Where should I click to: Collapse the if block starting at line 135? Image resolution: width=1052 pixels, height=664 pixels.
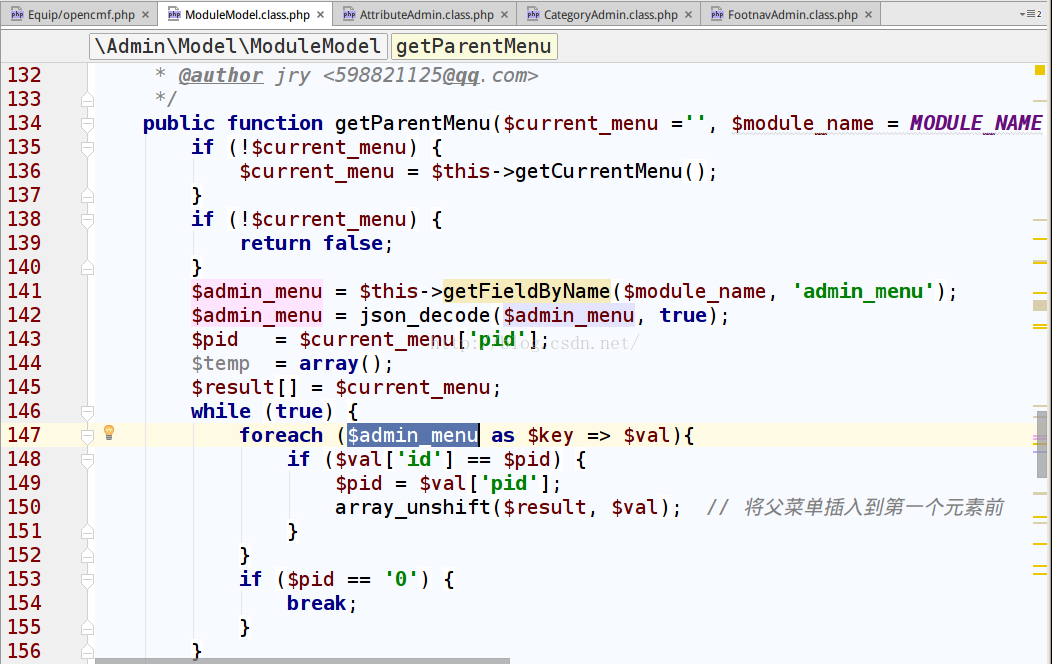87,148
